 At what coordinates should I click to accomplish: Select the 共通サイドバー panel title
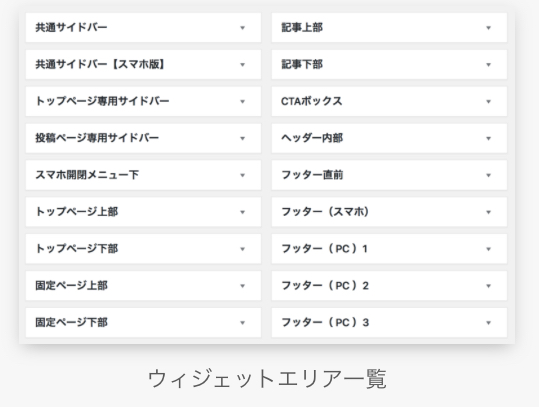tap(71, 28)
